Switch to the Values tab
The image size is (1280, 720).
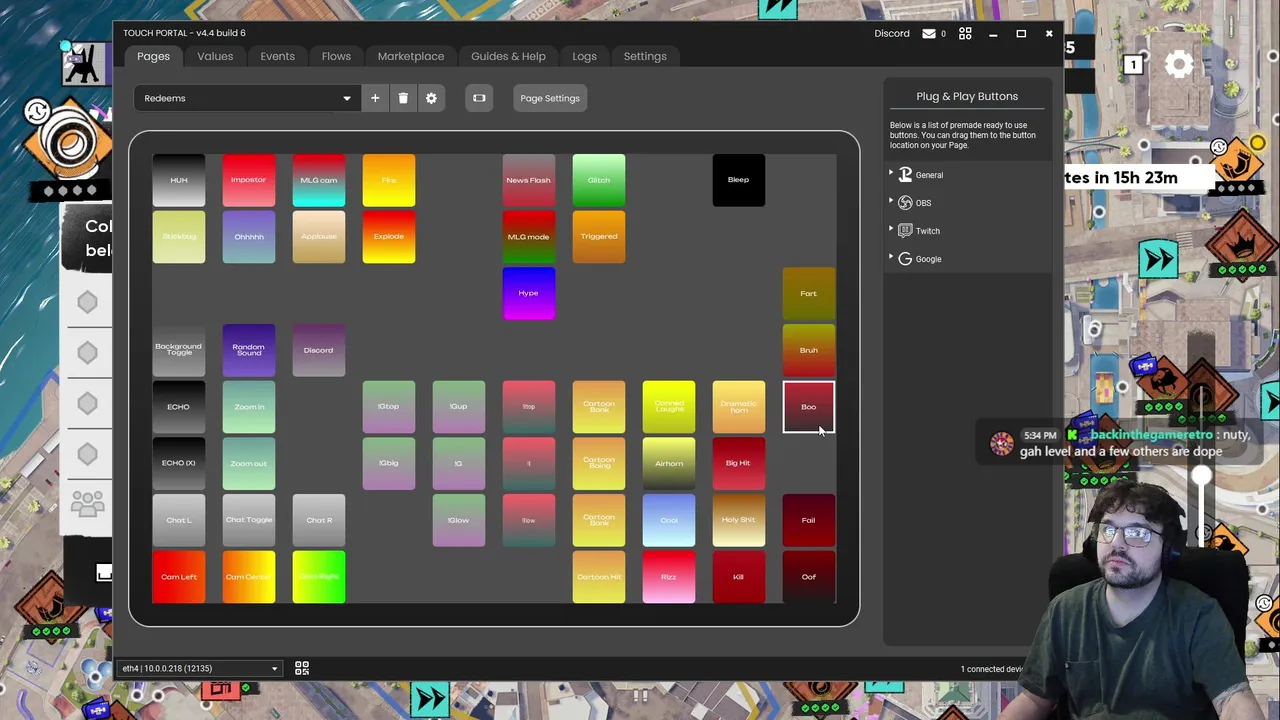click(215, 56)
